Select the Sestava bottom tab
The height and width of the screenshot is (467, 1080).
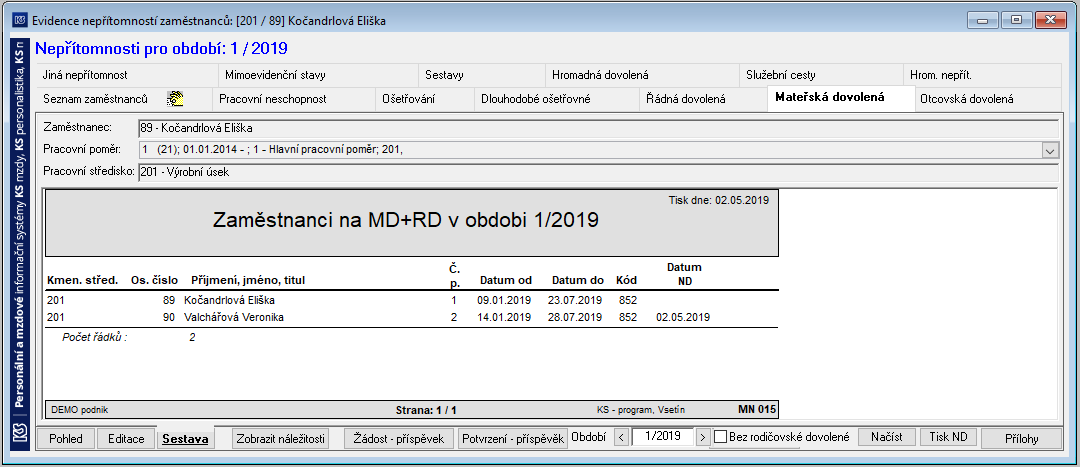(x=185, y=438)
